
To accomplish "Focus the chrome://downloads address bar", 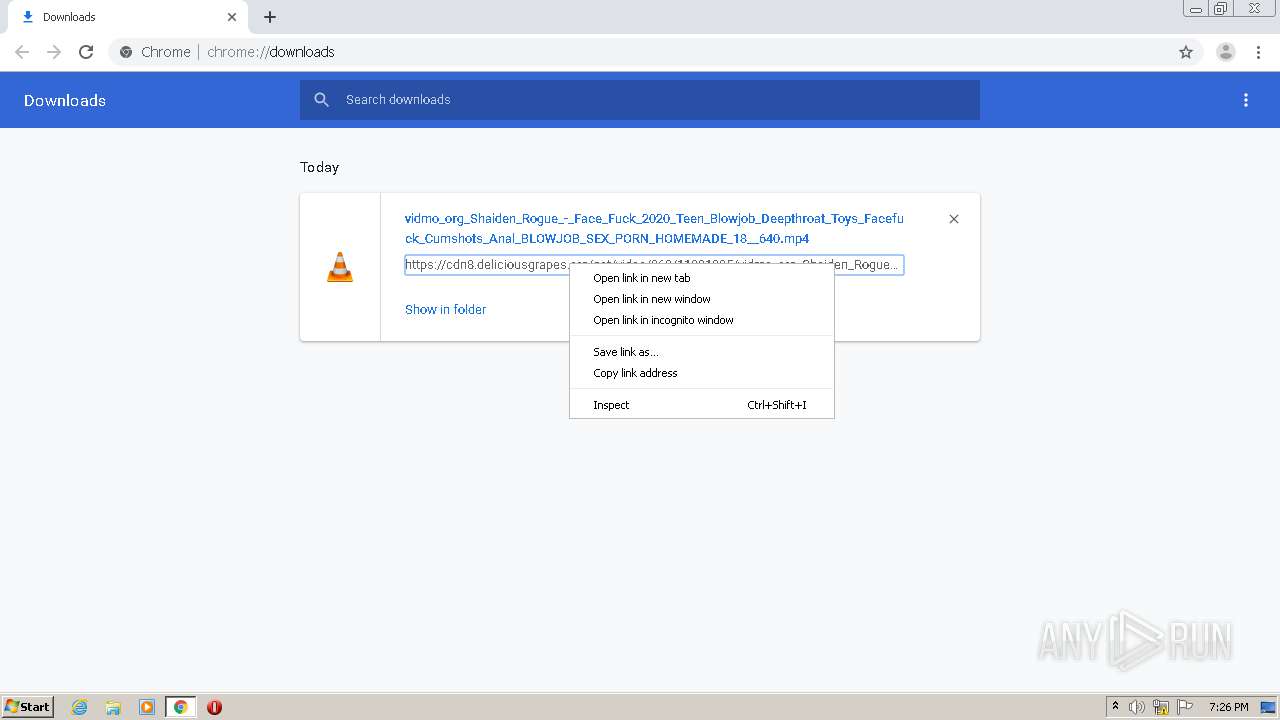I will click(640, 52).
